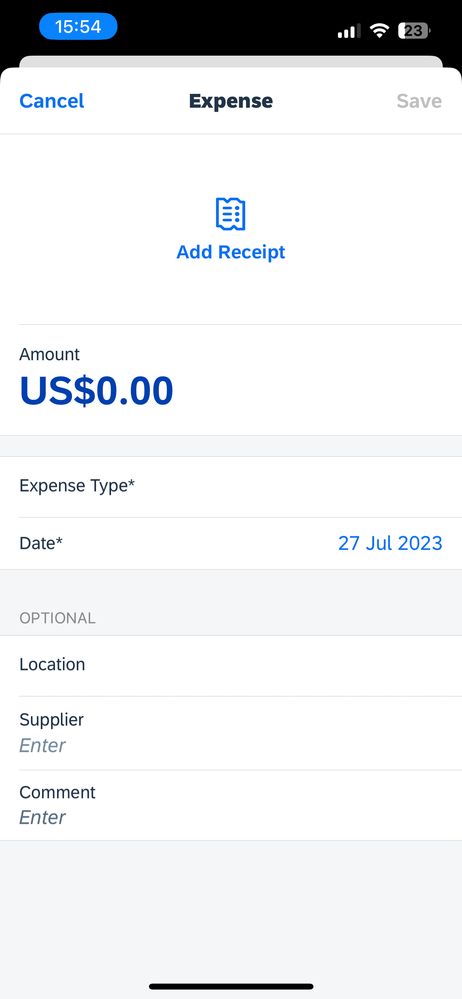Tap the Supplier field label
The image size is (462, 999).
tap(52, 720)
